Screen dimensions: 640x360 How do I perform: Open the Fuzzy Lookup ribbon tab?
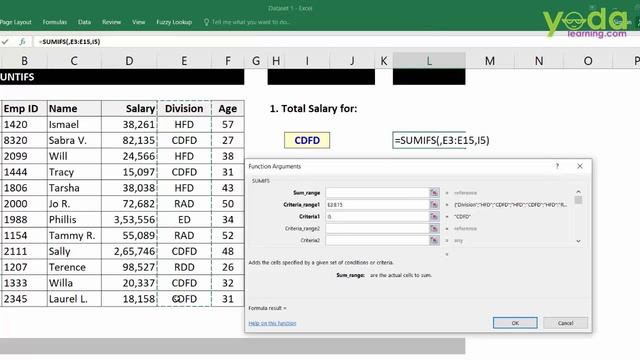(174, 22)
